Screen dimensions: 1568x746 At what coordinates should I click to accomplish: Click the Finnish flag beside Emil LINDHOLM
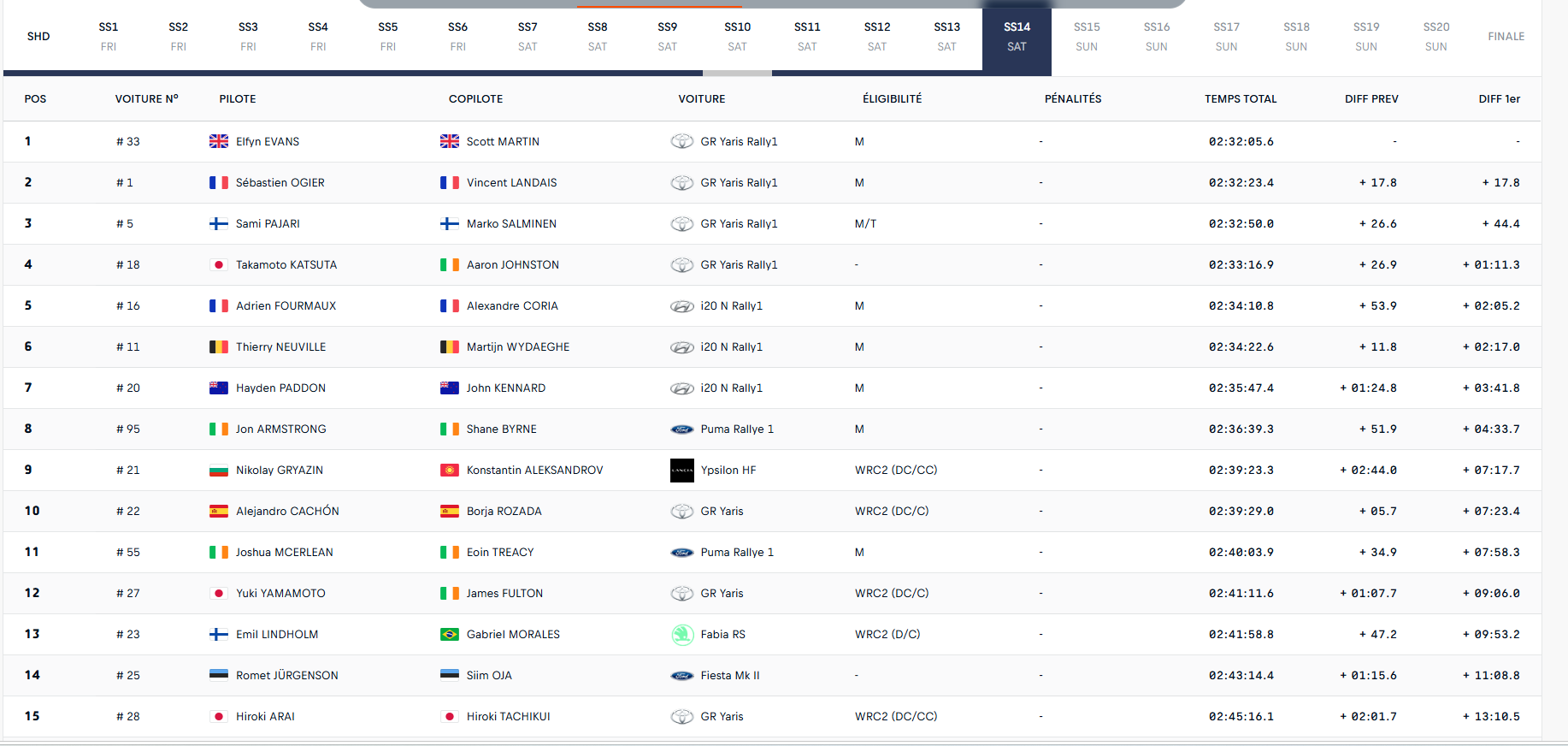[x=219, y=634]
